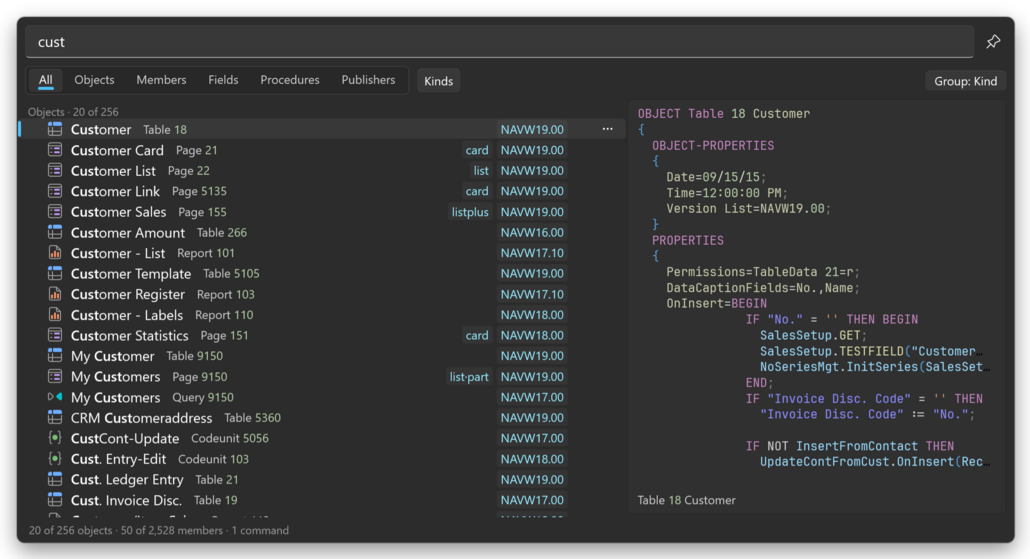The height and width of the screenshot is (559, 1030).
Task: Select the All filter tab
Action: pos(45,80)
